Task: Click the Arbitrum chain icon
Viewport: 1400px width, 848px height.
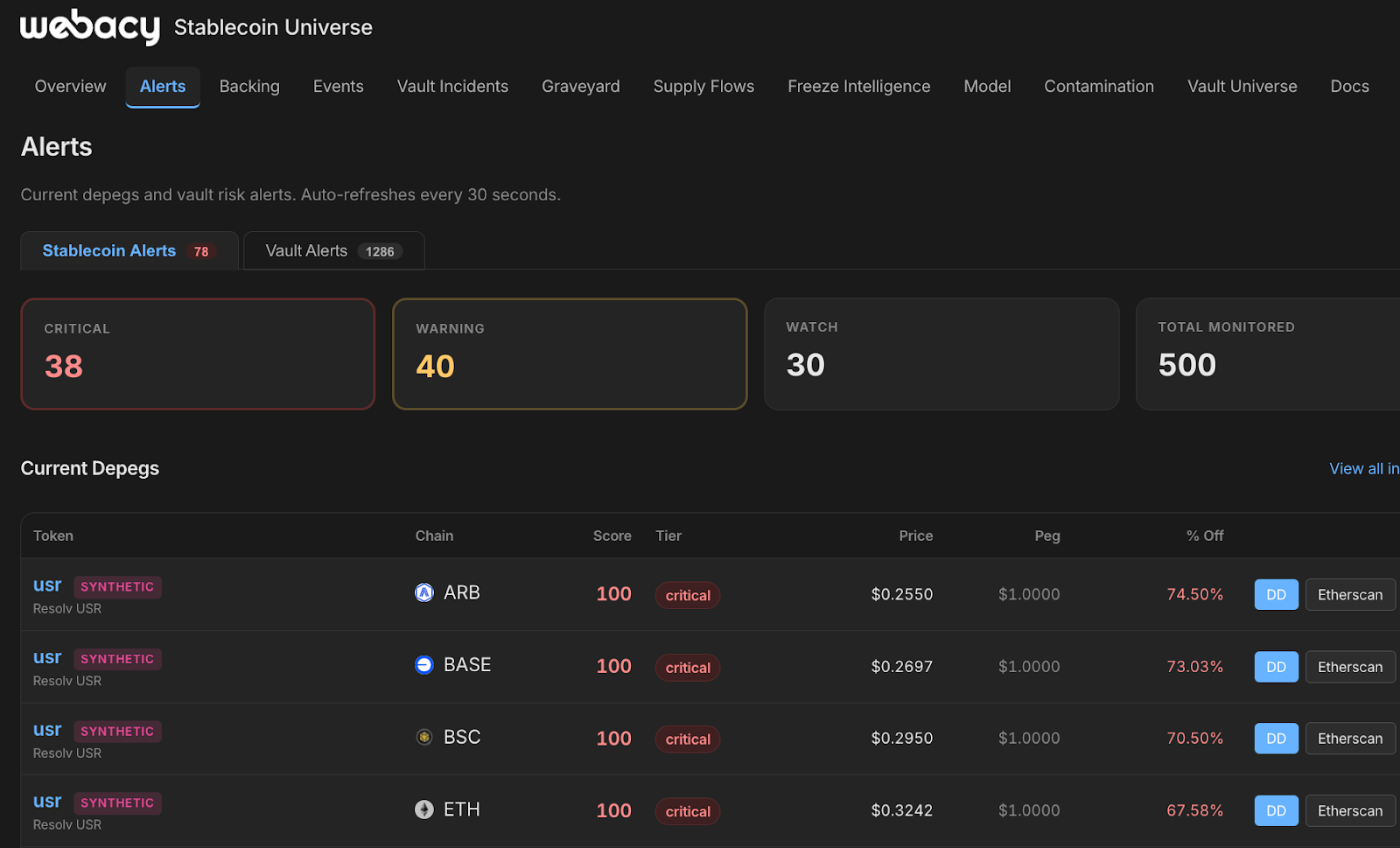Action: [424, 593]
